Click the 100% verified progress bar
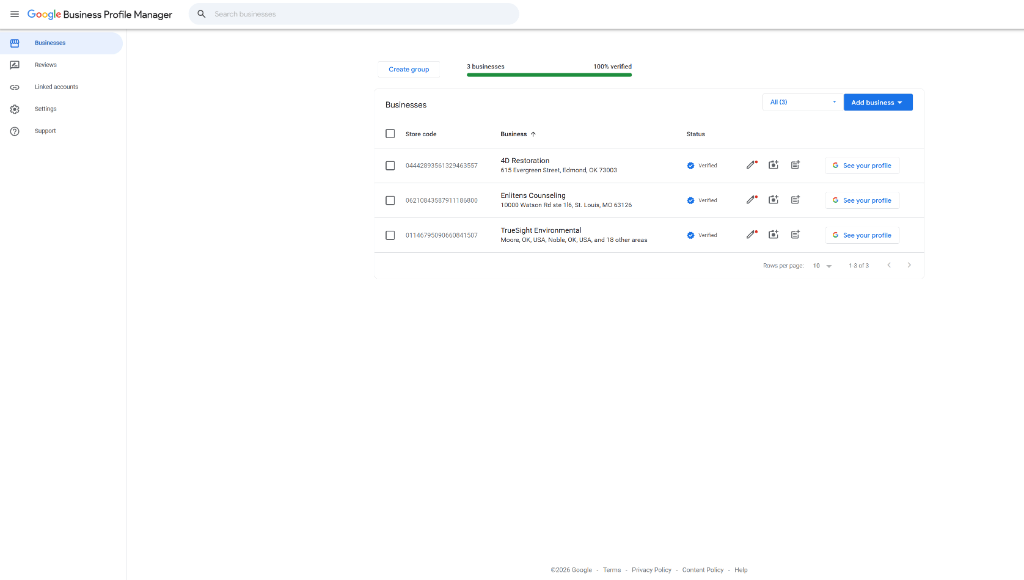This screenshot has width=1024, height=580. [x=549, y=74]
